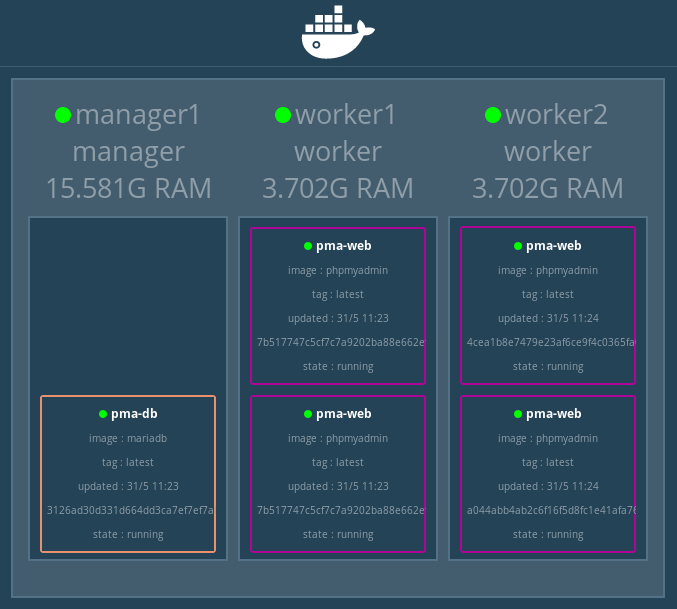Viewport: 677px width, 609px height.
Task: Click the green status dot beside worker2
Action: point(493,115)
